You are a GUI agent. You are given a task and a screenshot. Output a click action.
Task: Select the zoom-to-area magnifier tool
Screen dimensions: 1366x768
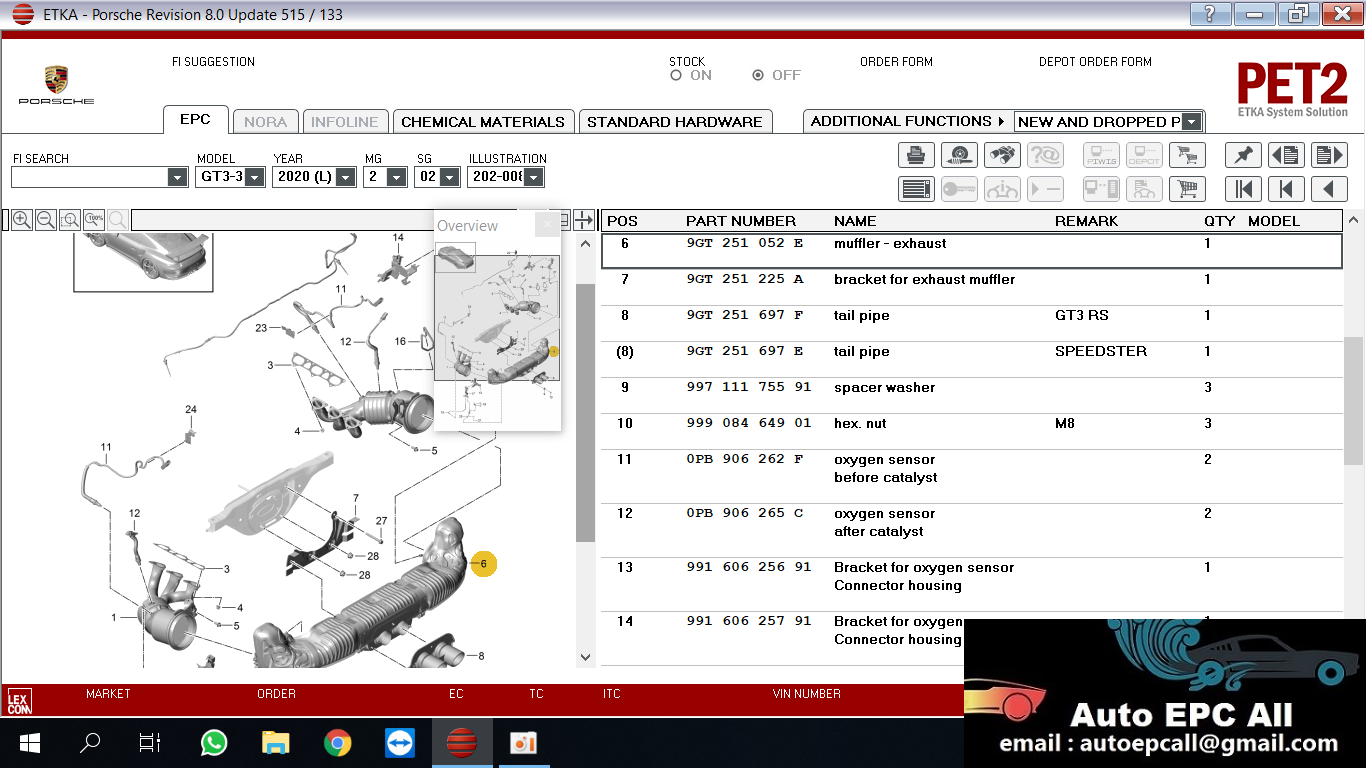(70, 220)
